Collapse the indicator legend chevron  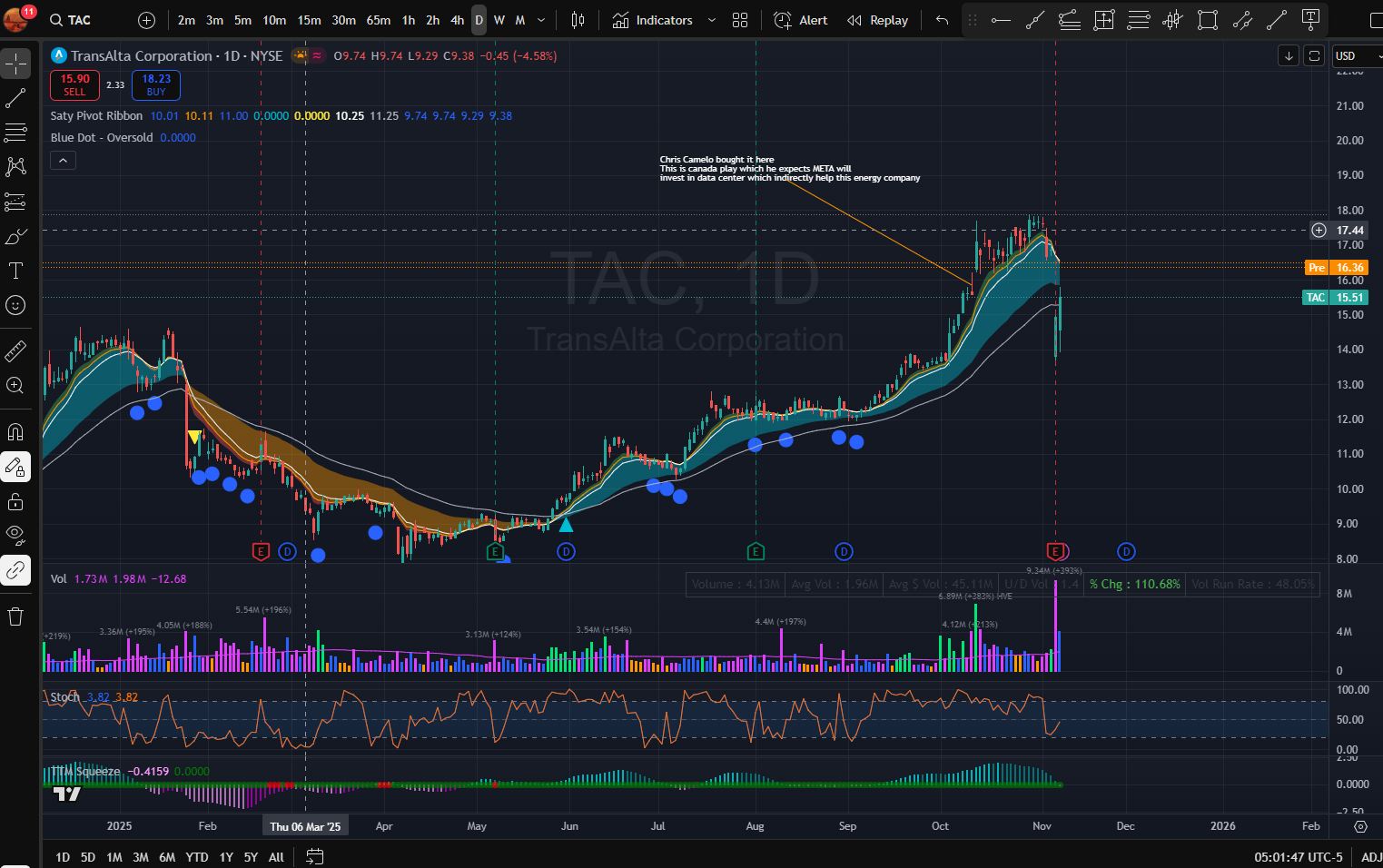point(63,161)
